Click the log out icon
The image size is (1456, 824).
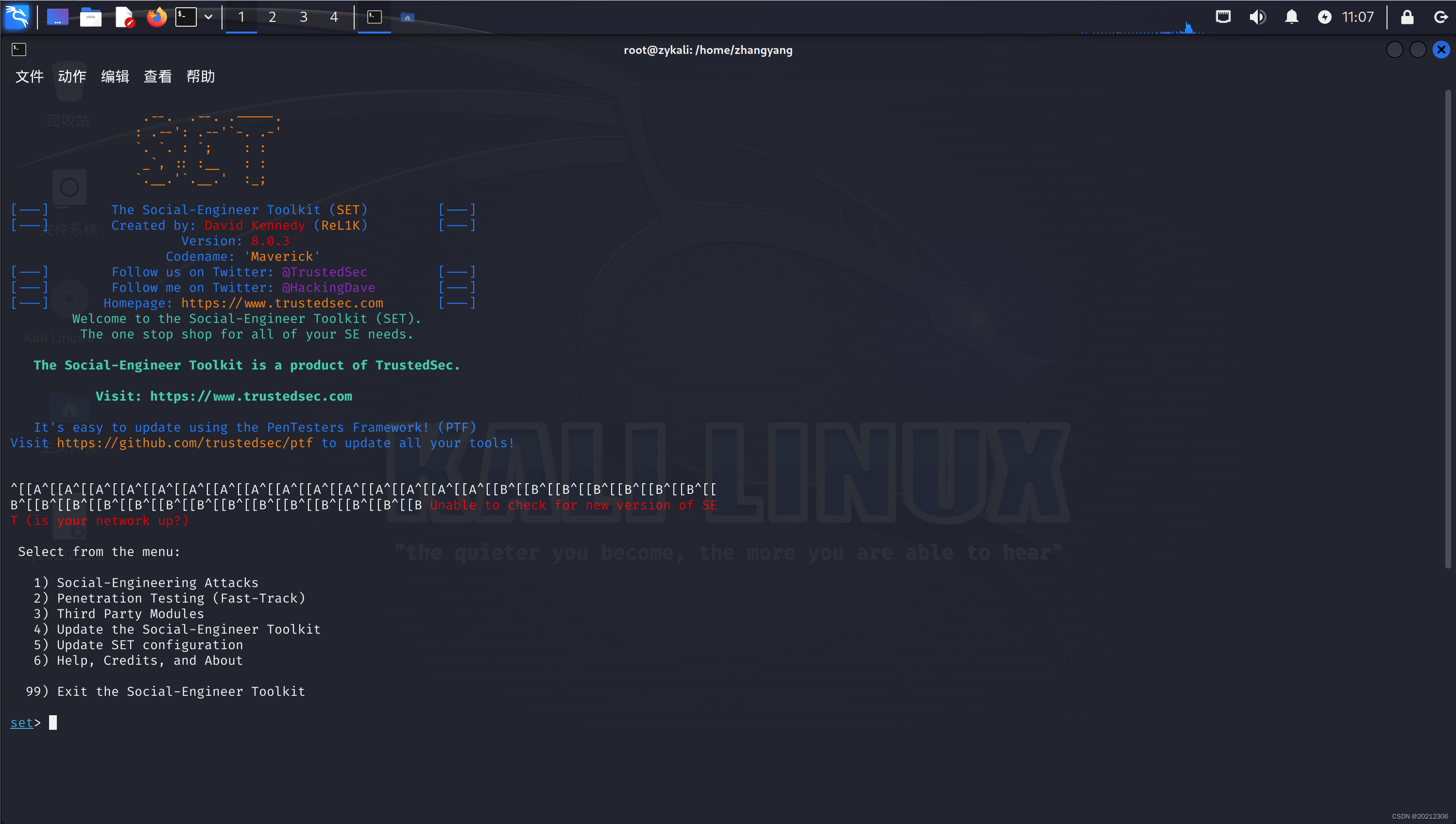pyautogui.click(x=1440, y=17)
